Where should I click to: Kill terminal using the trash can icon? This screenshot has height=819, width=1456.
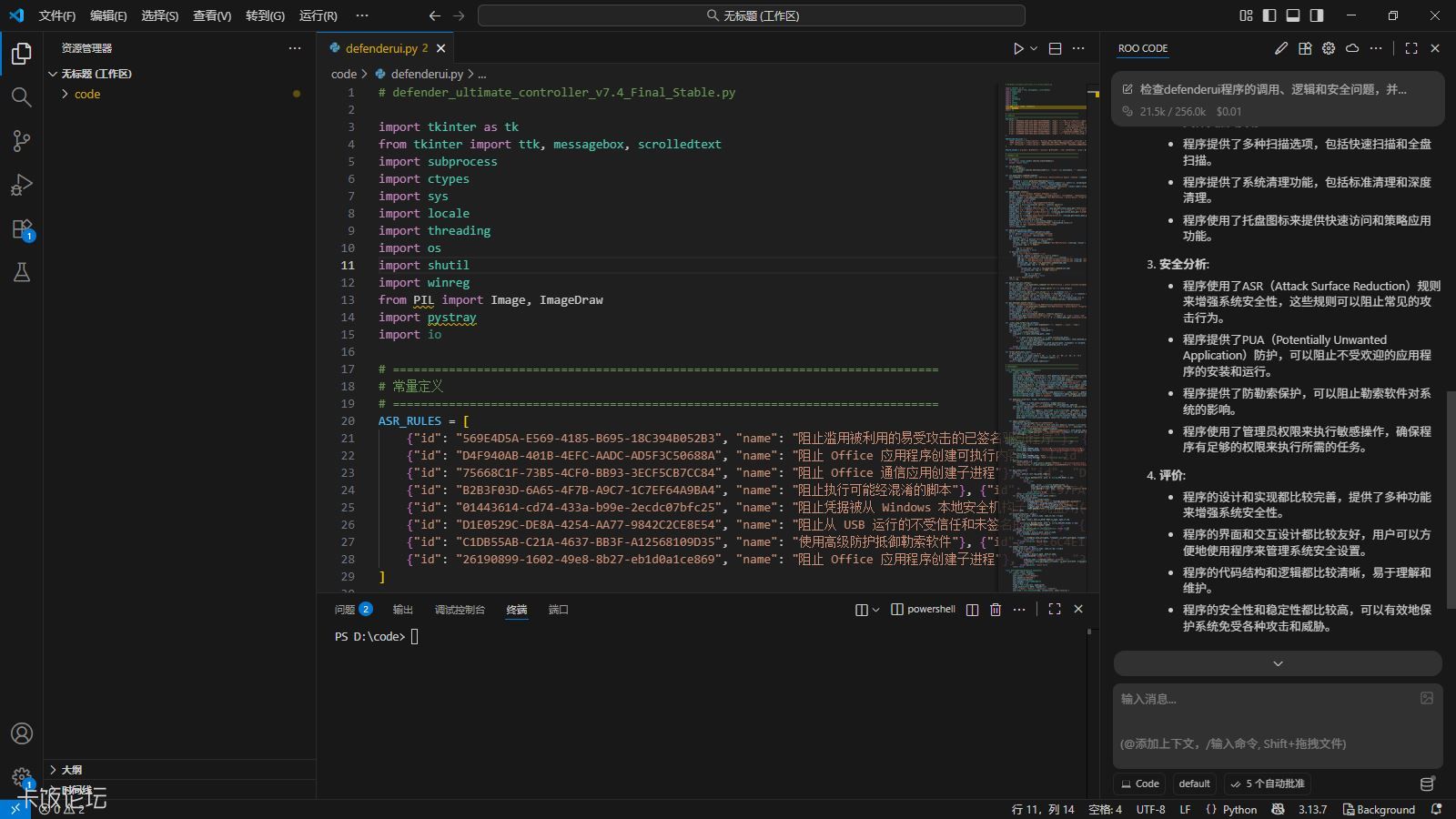(x=996, y=610)
